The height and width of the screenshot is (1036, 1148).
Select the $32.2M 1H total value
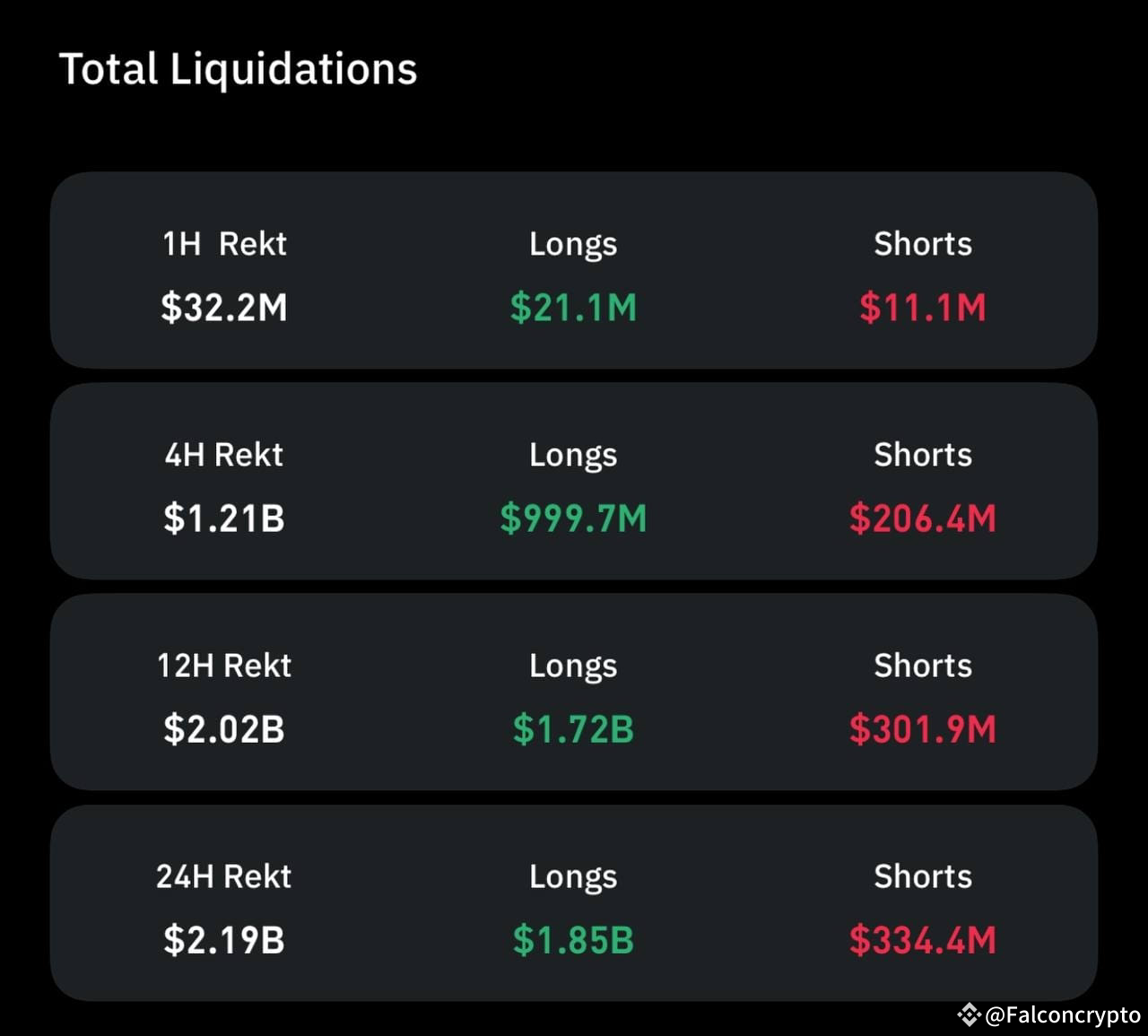(223, 308)
